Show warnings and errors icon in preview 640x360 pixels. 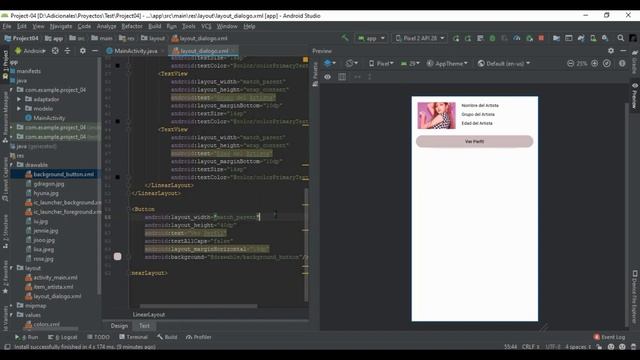[x=622, y=64]
